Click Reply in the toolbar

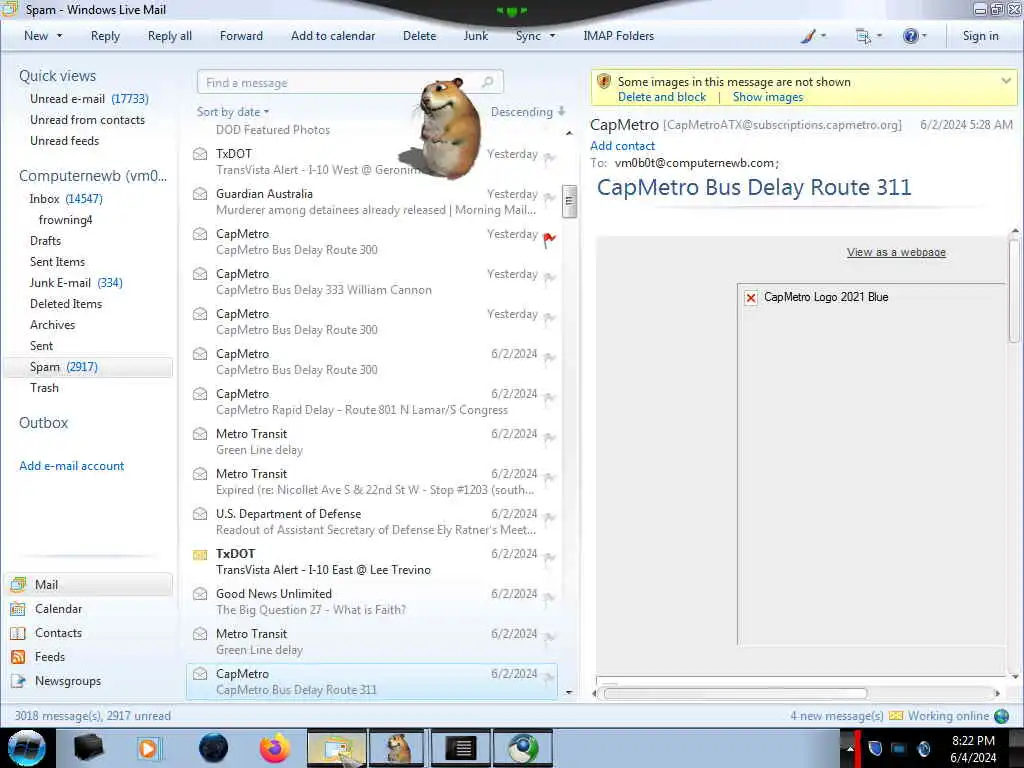(x=105, y=36)
